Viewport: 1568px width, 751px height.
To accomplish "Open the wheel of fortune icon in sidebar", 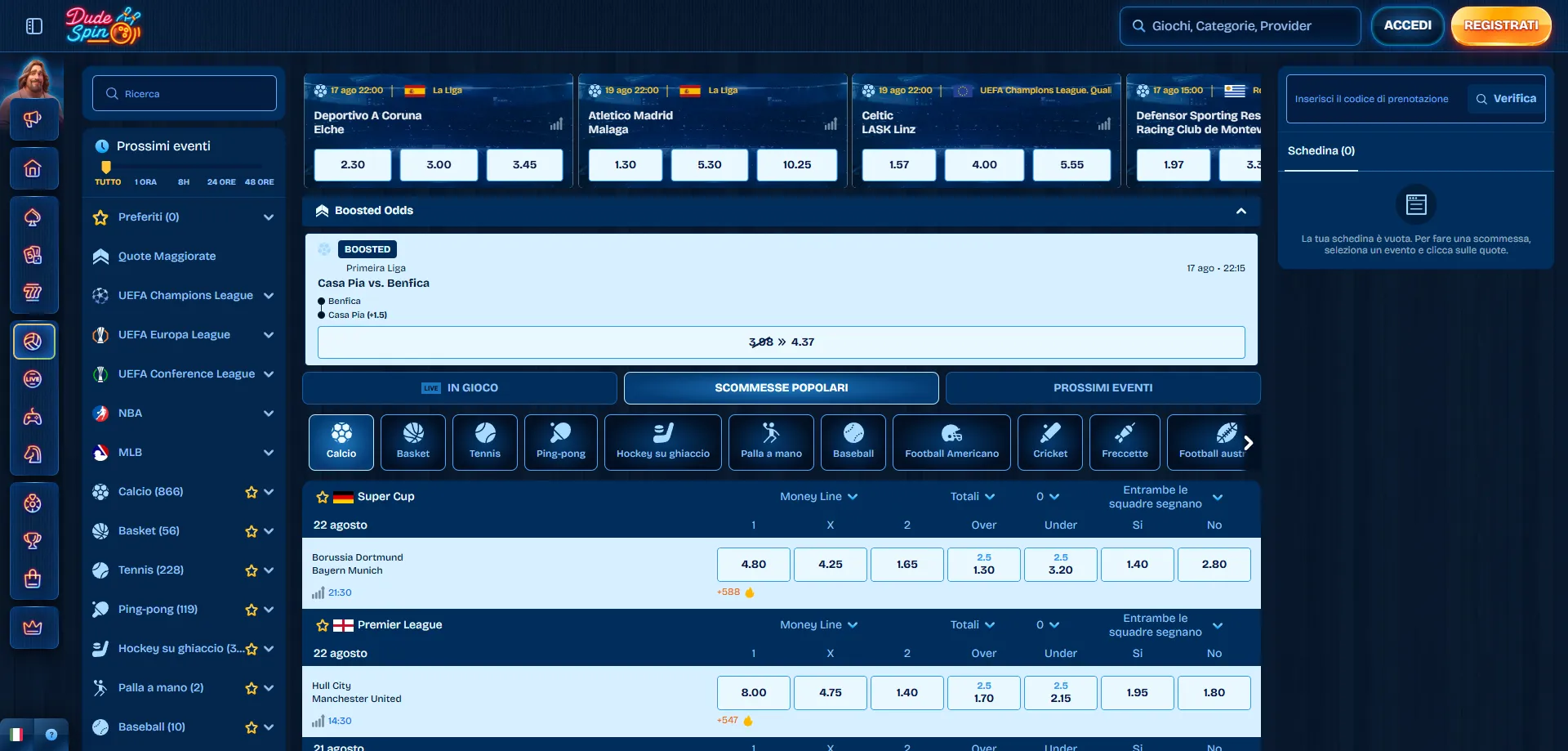I will point(33,503).
